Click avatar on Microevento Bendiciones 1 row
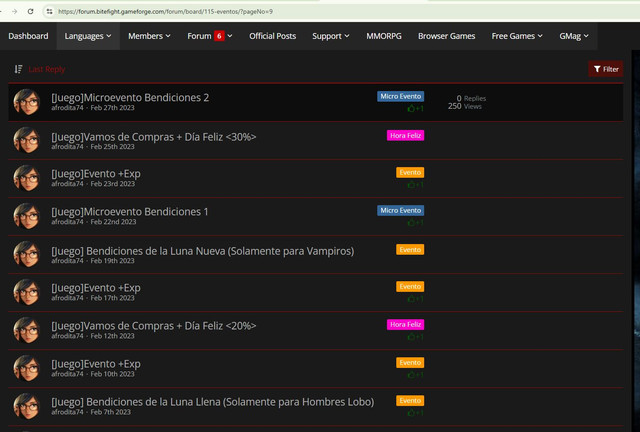640x432 pixels. point(27,216)
